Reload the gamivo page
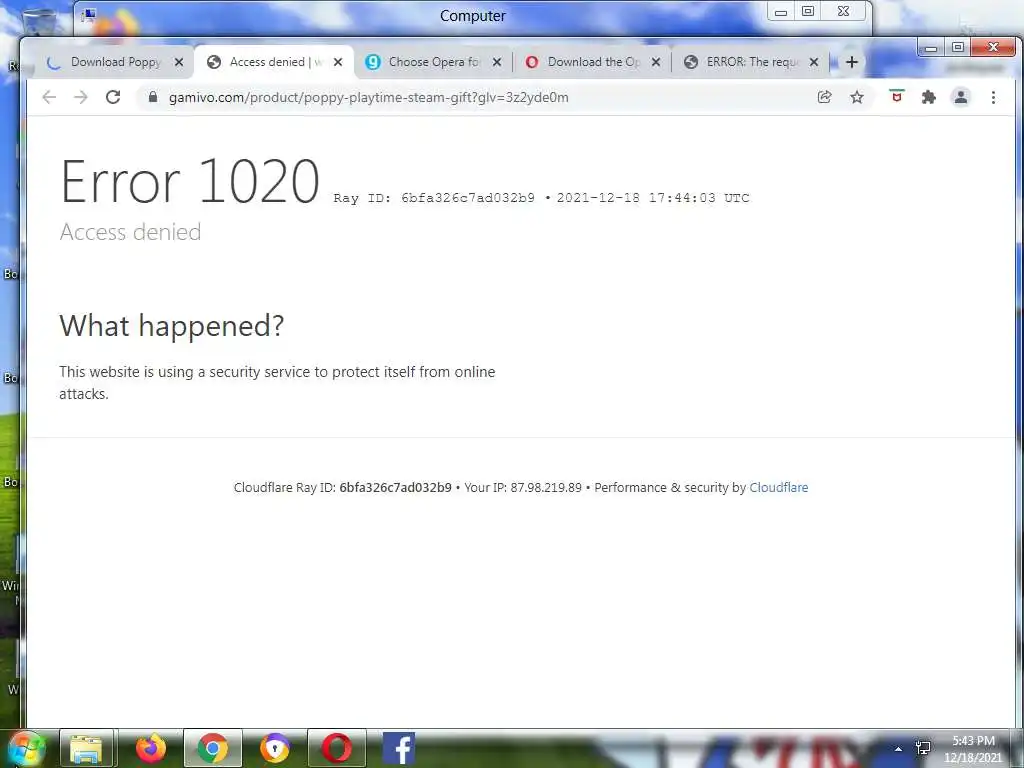Screen dimensions: 1024x768 [x=113, y=97]
